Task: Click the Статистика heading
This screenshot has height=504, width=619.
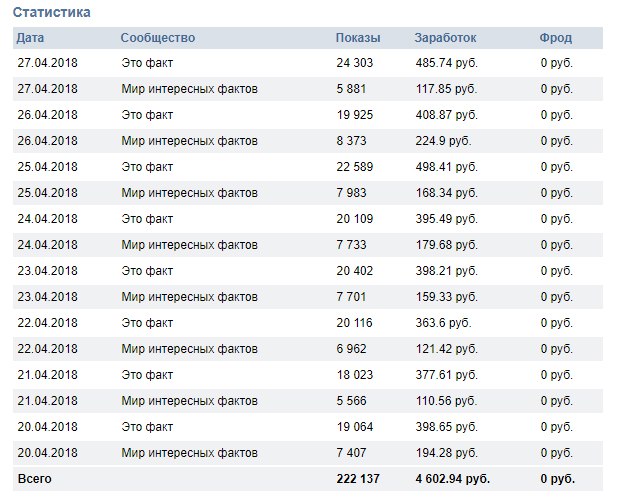Action: 52,12
